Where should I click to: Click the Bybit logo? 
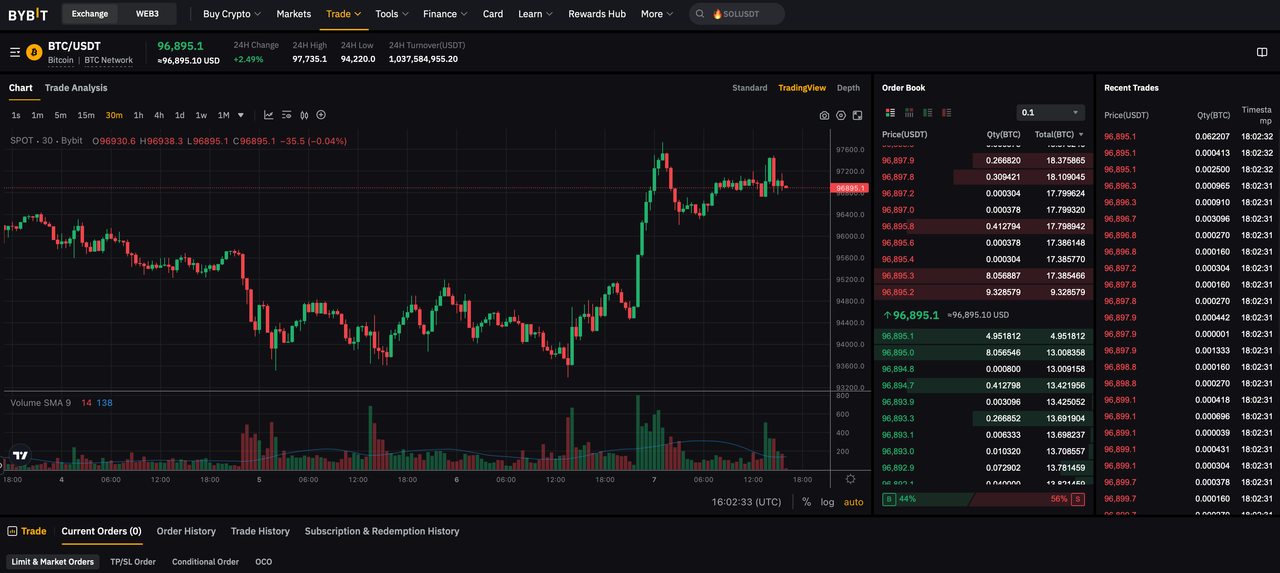pyautogui.click(x=28, y=14)
